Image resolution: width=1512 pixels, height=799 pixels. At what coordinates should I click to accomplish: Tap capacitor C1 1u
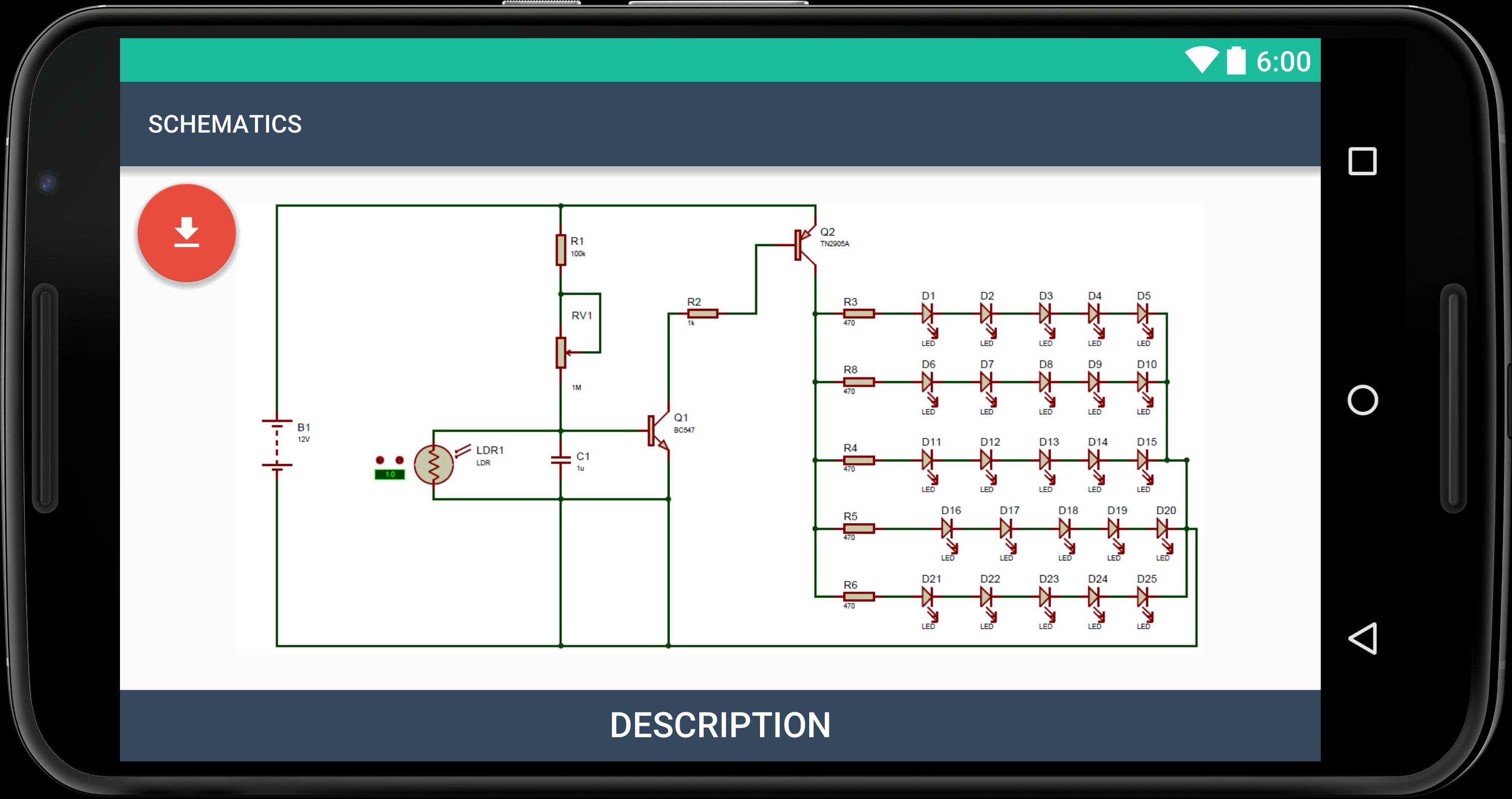[x=561, y=460]
